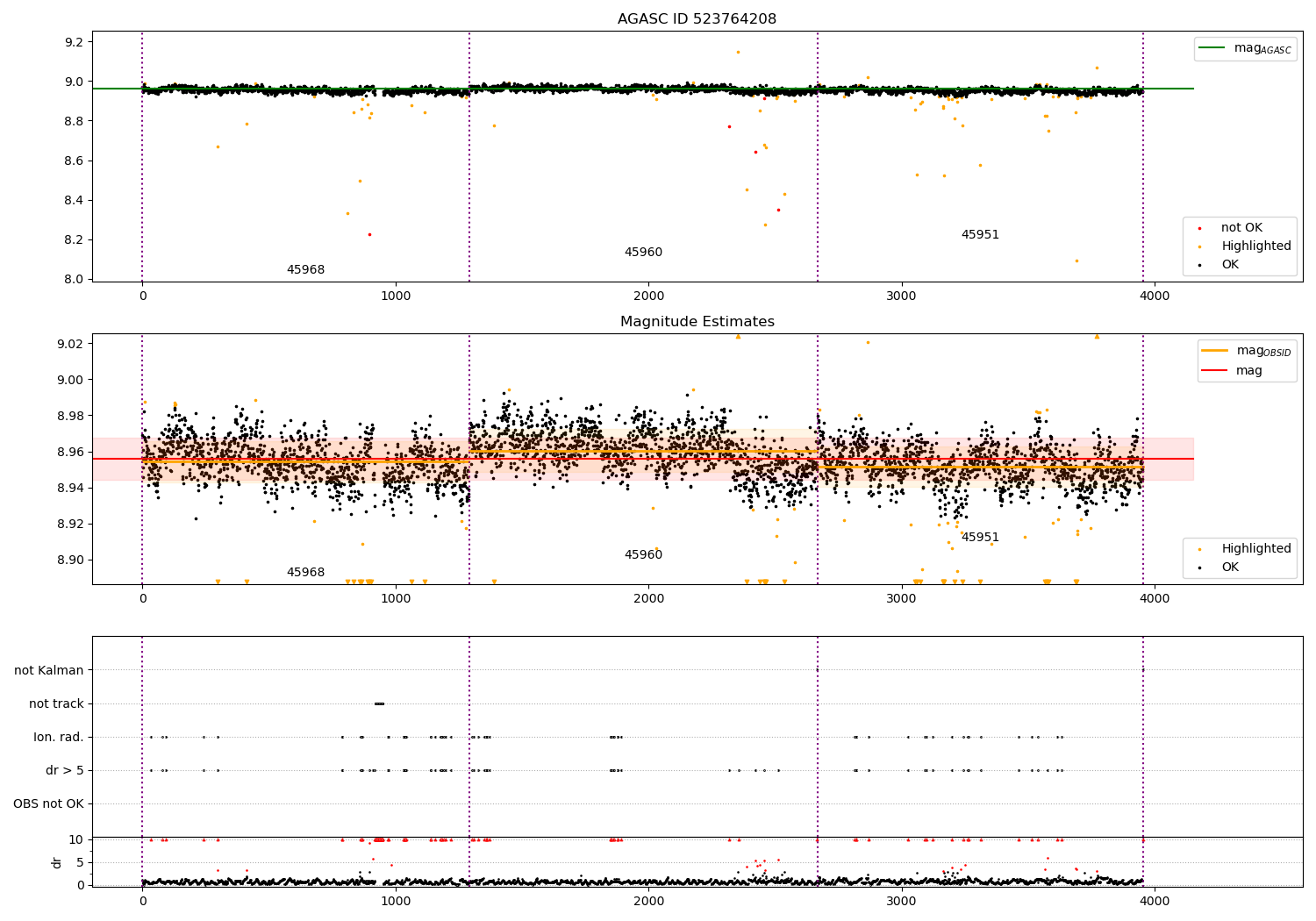Click the 45951 obsid label in the top plot

(980, 235)
